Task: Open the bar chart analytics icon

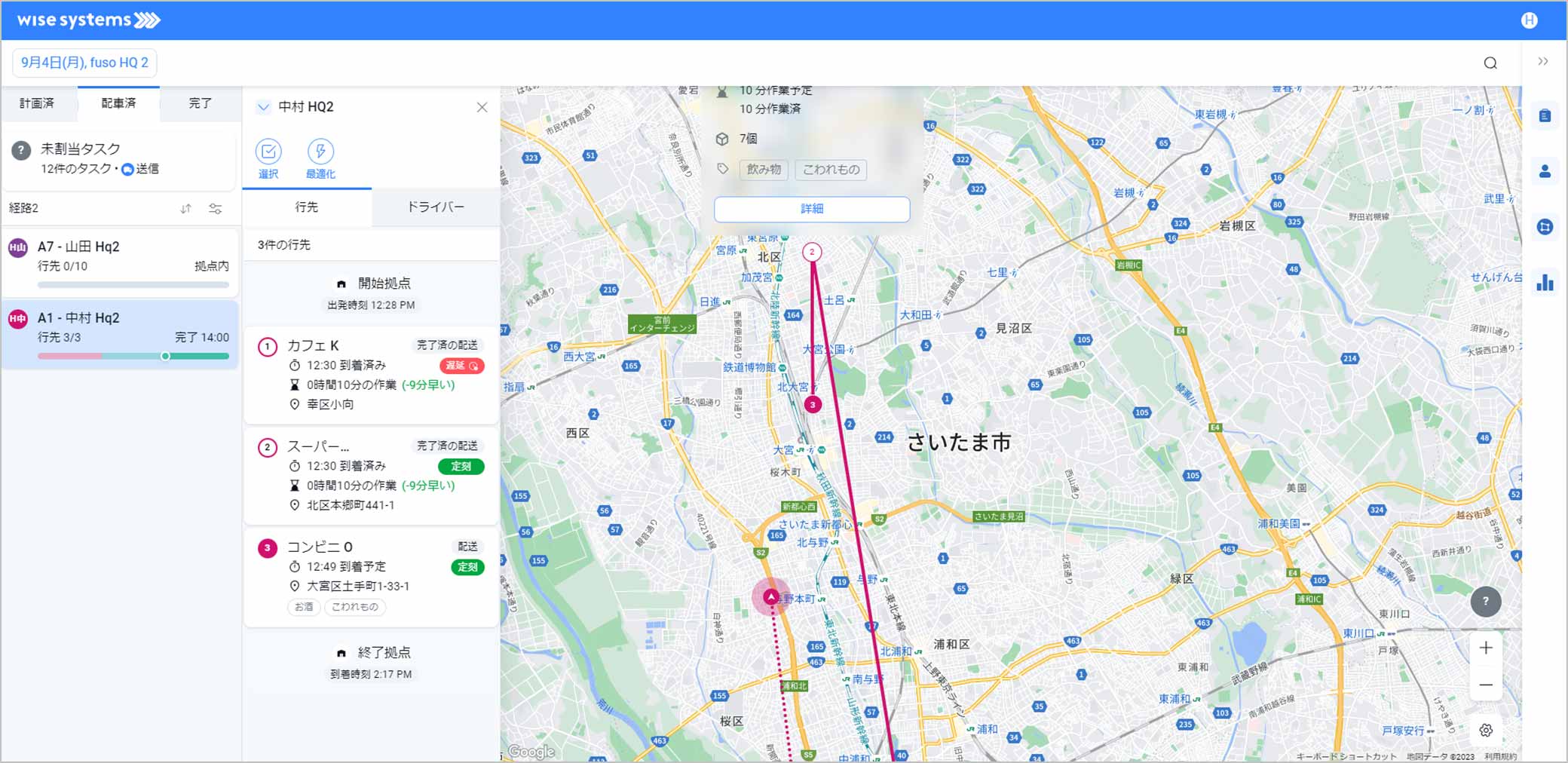Action: 1545,283
